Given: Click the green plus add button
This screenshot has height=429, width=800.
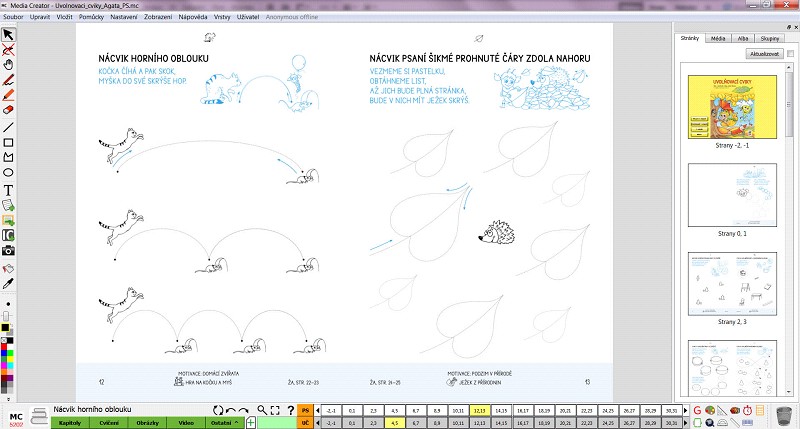Looking at the screenshot, I should pyautogui.click(x=251, y=422).
